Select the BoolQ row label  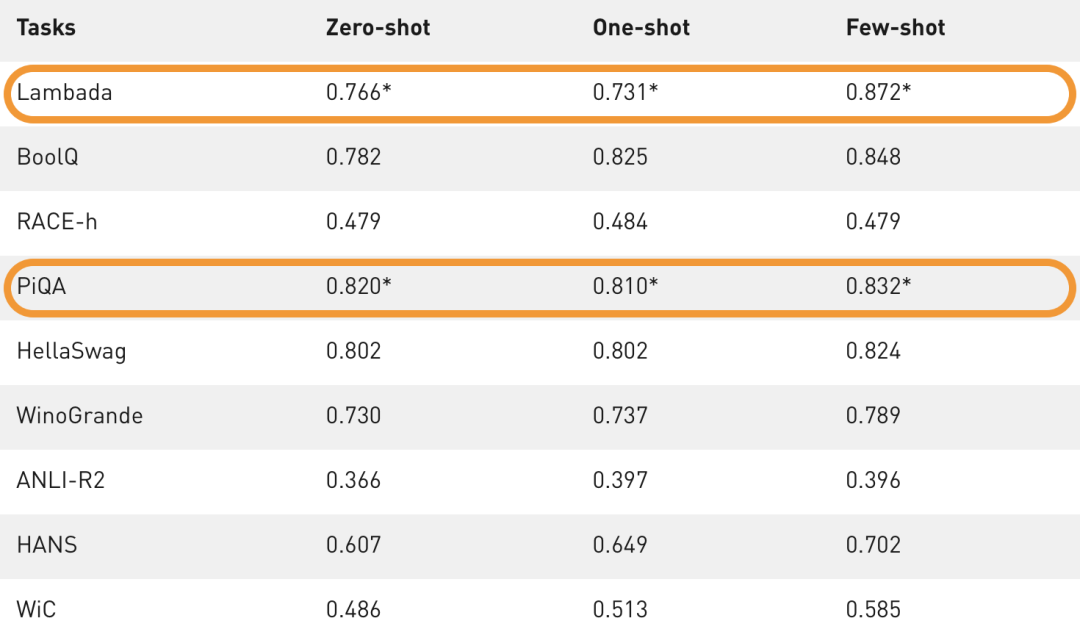(x=49, y=157)
